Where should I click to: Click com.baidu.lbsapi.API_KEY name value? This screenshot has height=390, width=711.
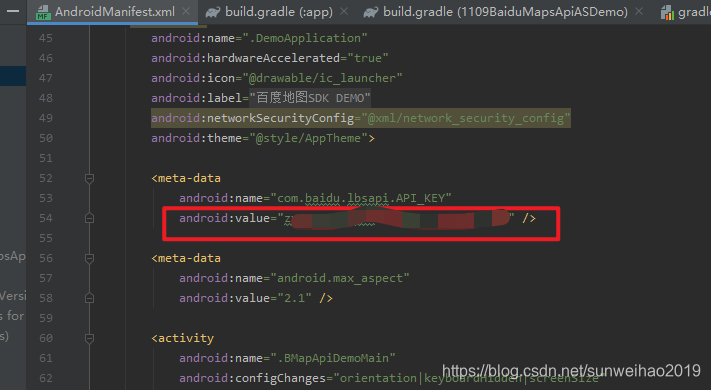[x=360, y=198]
